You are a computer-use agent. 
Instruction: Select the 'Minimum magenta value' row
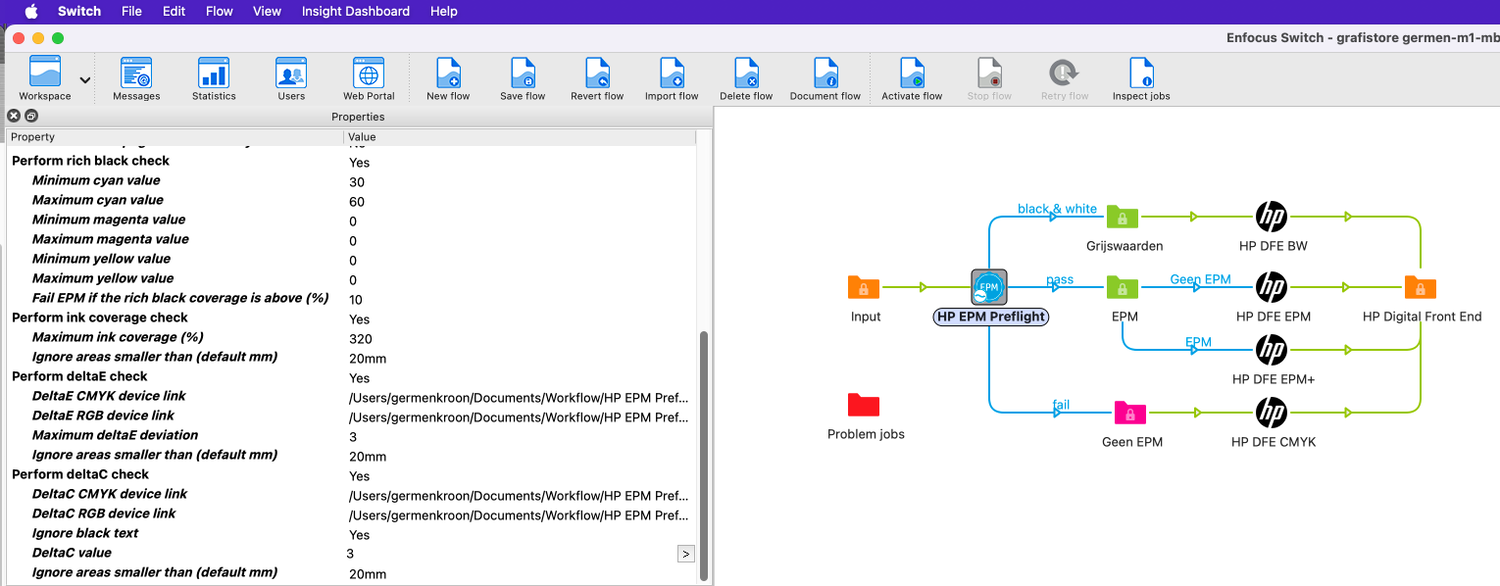351,220
